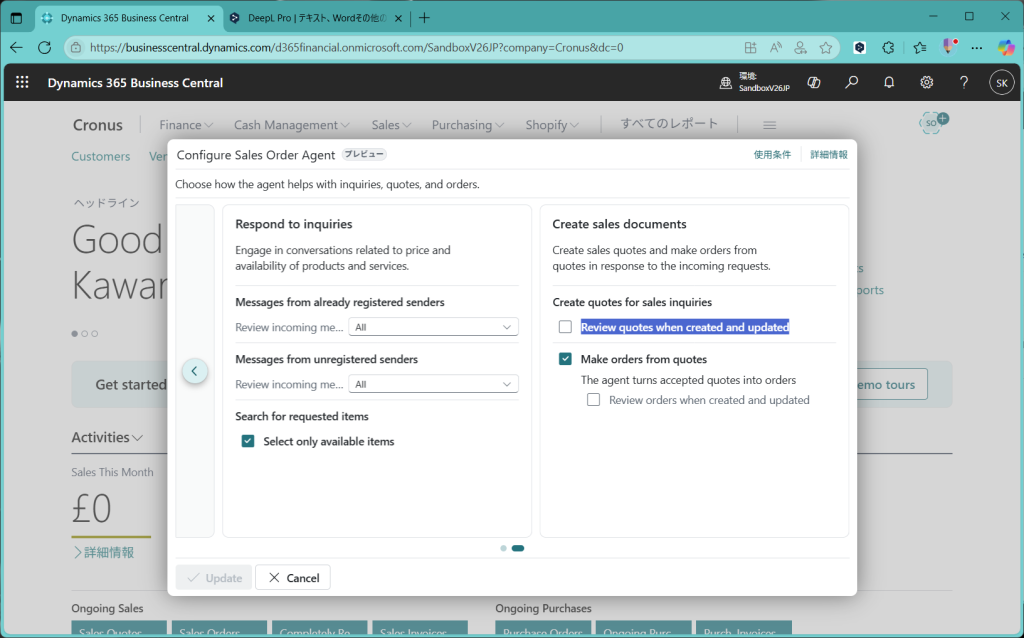
Task: Enable Review orders when created and updated
Action: (594, 400)
